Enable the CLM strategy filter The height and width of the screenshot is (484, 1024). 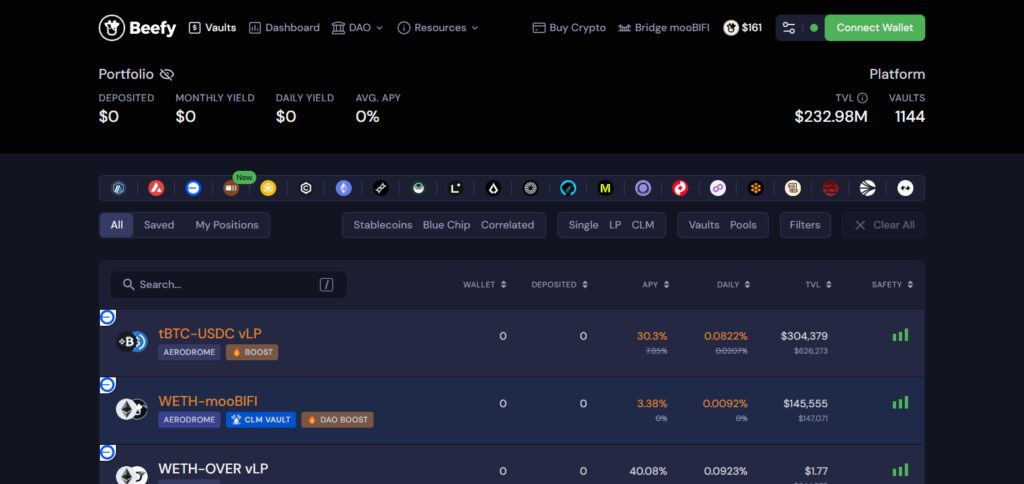[x=643, y=225]
